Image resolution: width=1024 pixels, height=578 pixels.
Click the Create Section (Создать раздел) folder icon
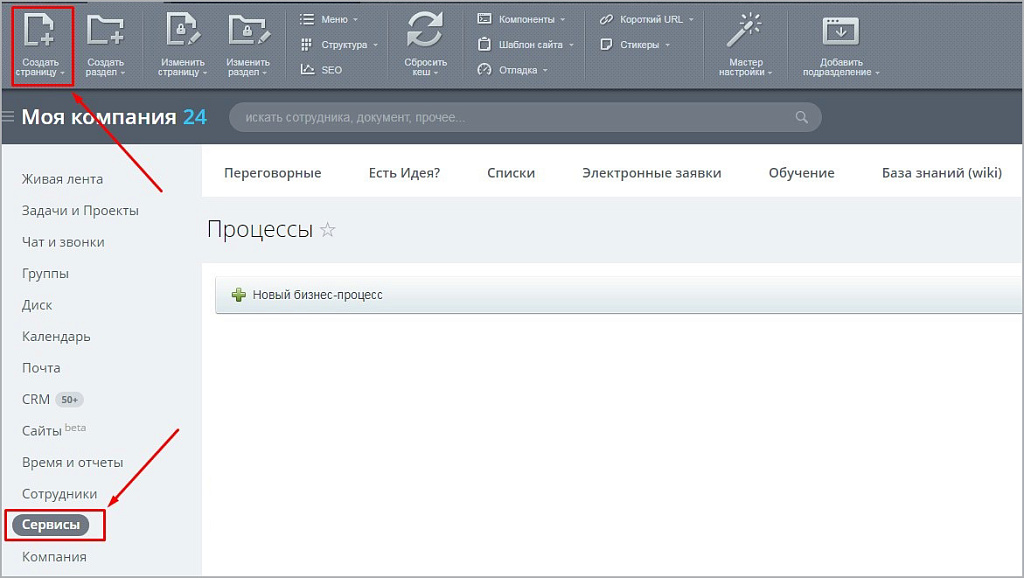tap(105, 32)
